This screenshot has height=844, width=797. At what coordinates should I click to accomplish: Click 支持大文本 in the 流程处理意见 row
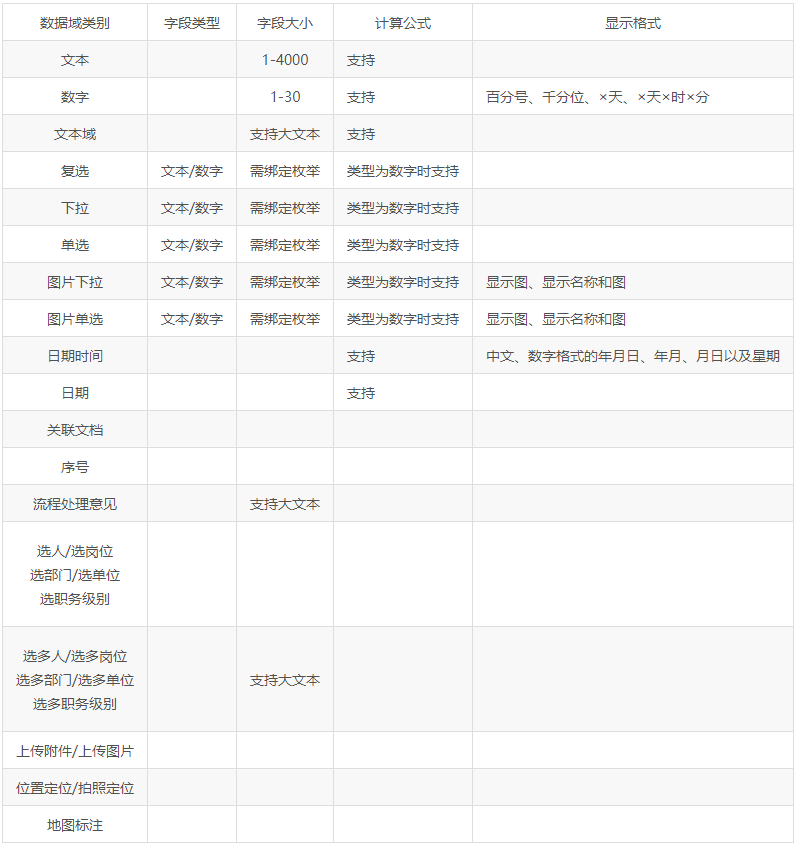(285, 504)
